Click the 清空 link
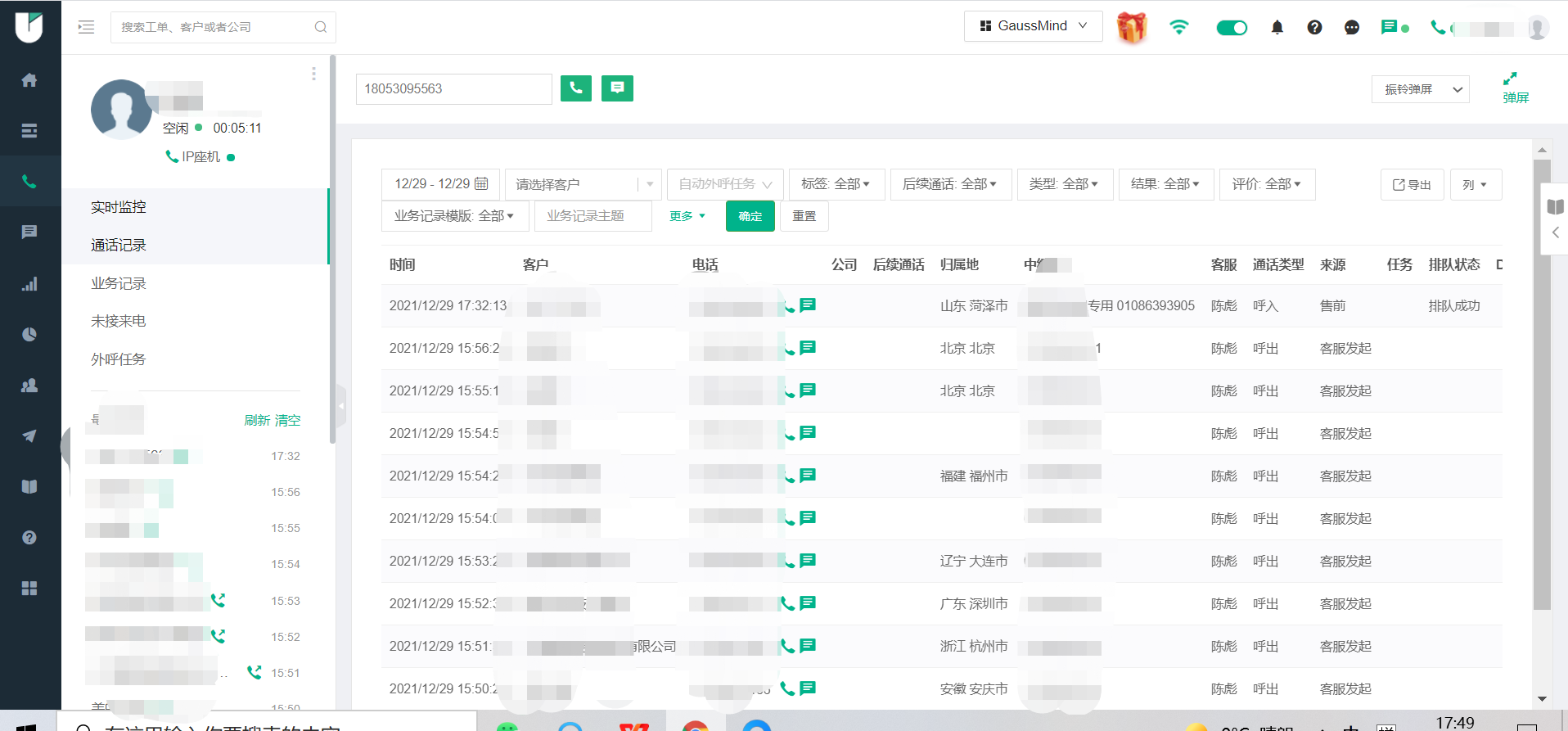 pos(288,420)
